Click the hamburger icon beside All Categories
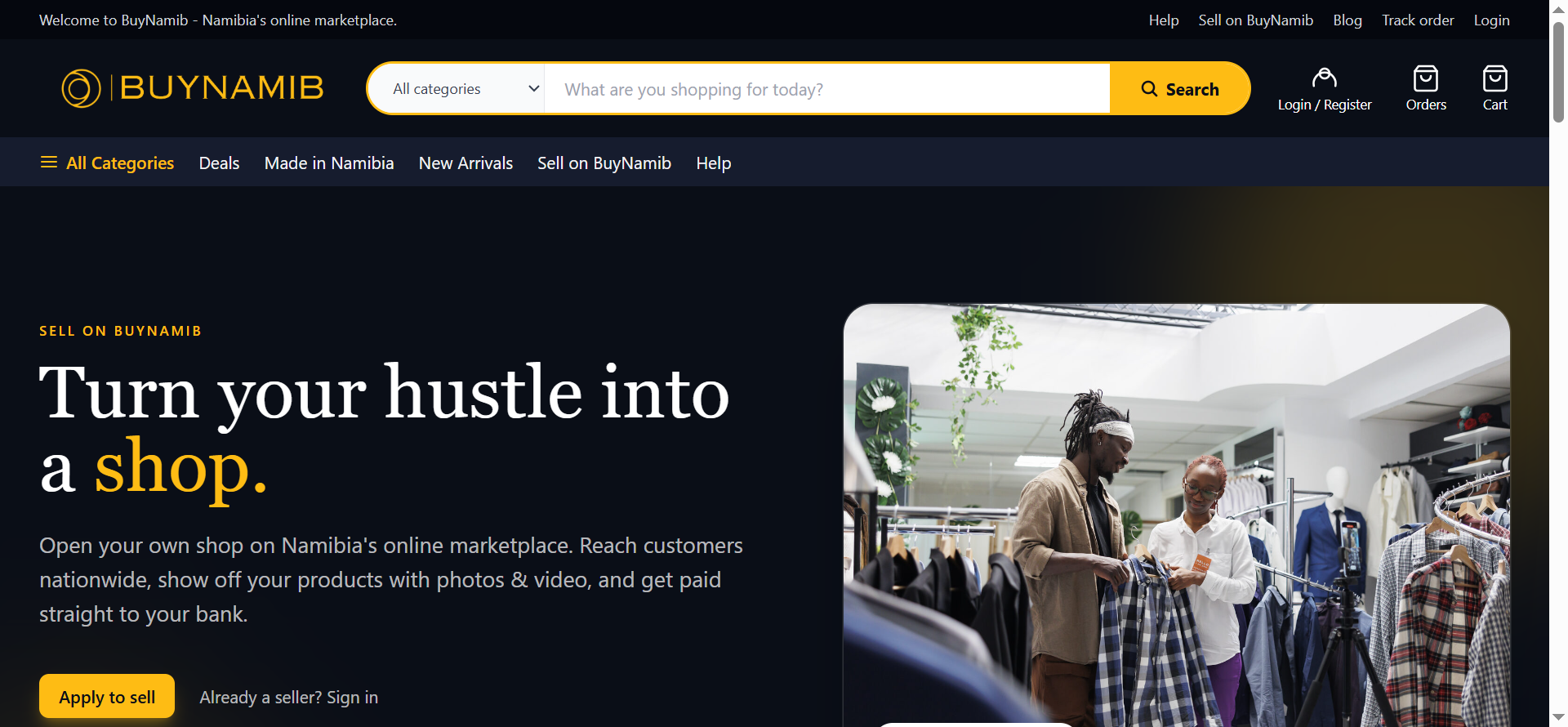This screenshot has height=727, width=1568. [x=49, y=163]
